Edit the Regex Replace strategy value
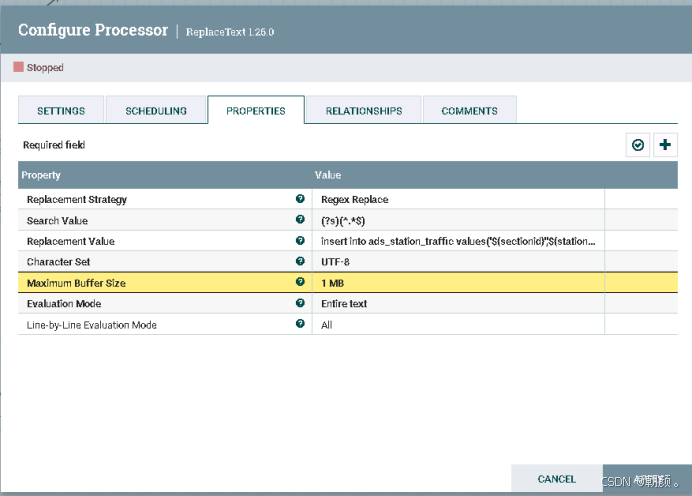This screenshot has width=692, height=496. tap(458, 199)
